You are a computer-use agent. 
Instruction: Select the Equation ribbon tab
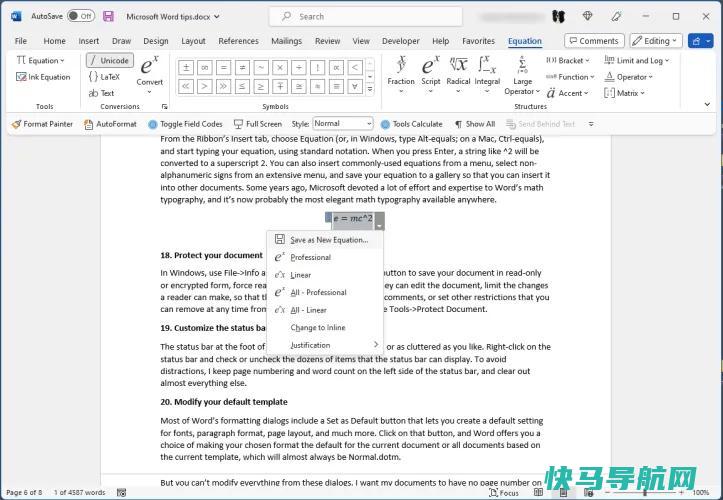525,41
